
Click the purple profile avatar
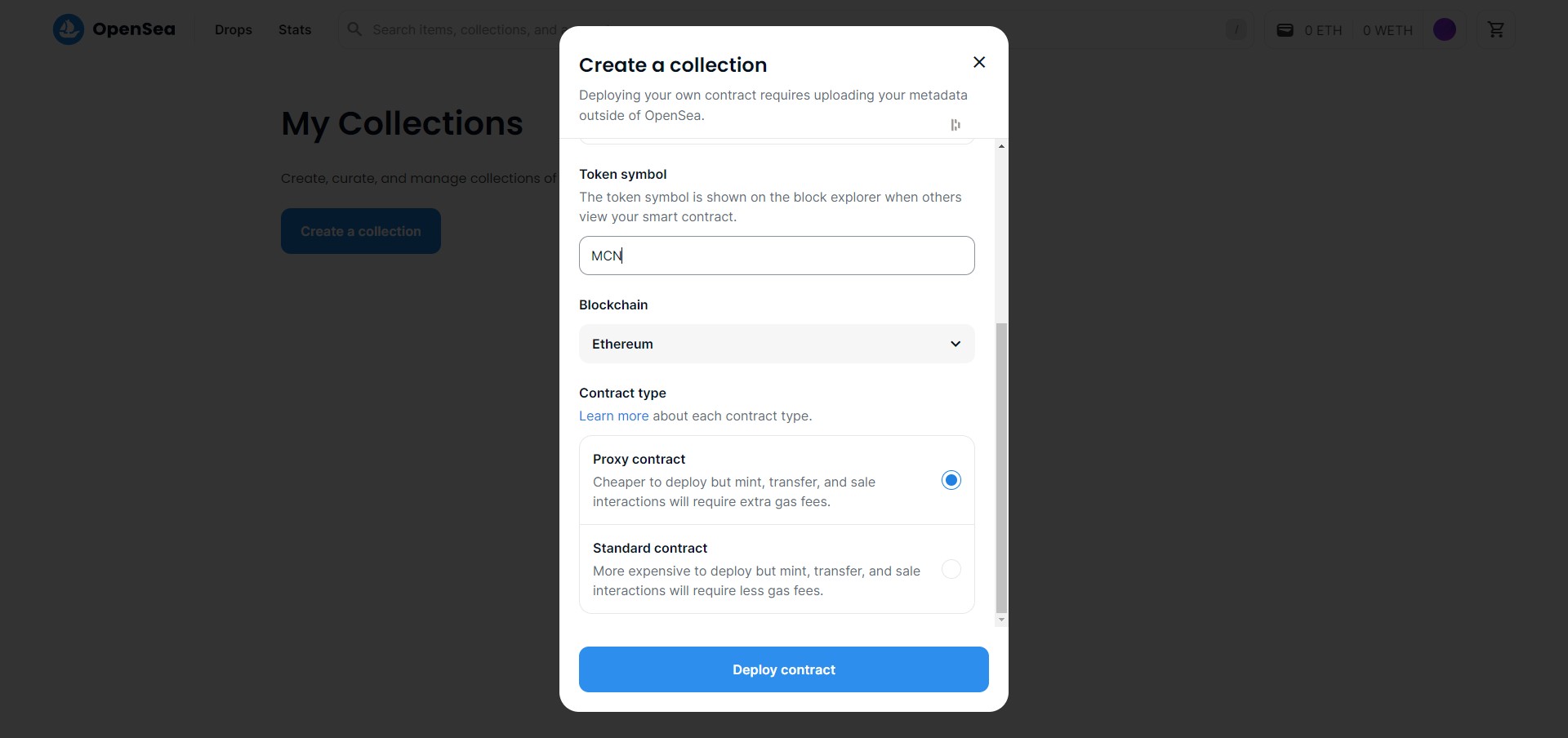tap(1445, 29)
